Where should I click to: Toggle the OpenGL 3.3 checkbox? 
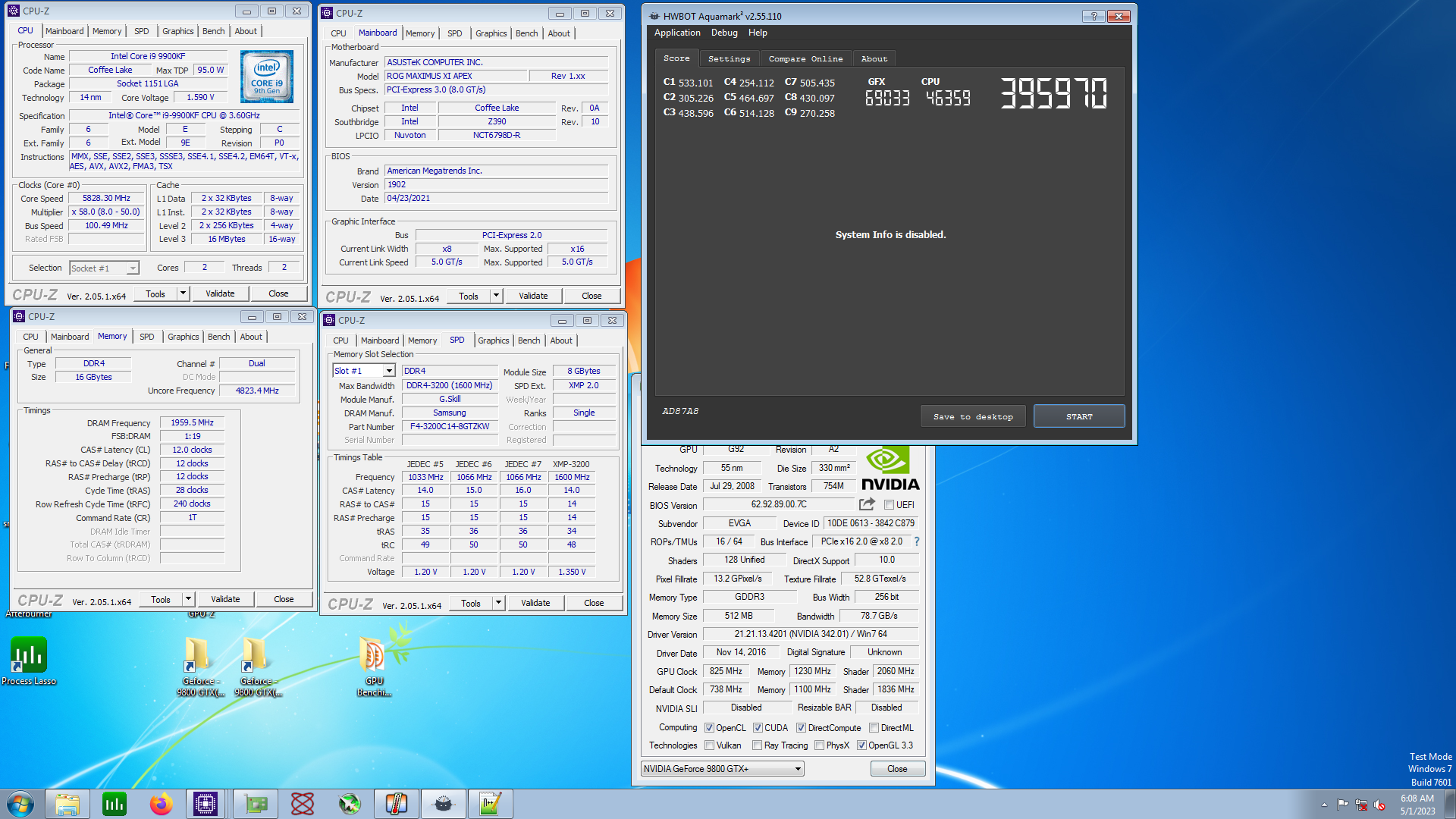coord(861,745)
